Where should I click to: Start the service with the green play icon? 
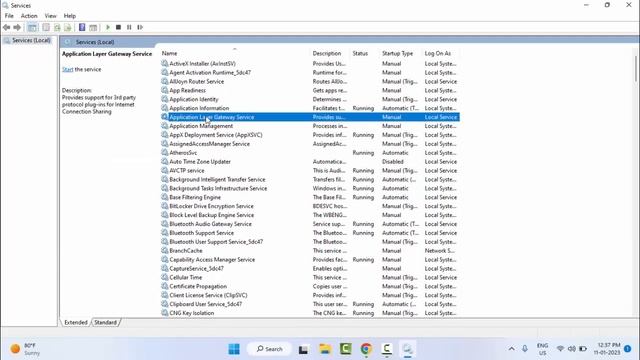click(108, 27)
